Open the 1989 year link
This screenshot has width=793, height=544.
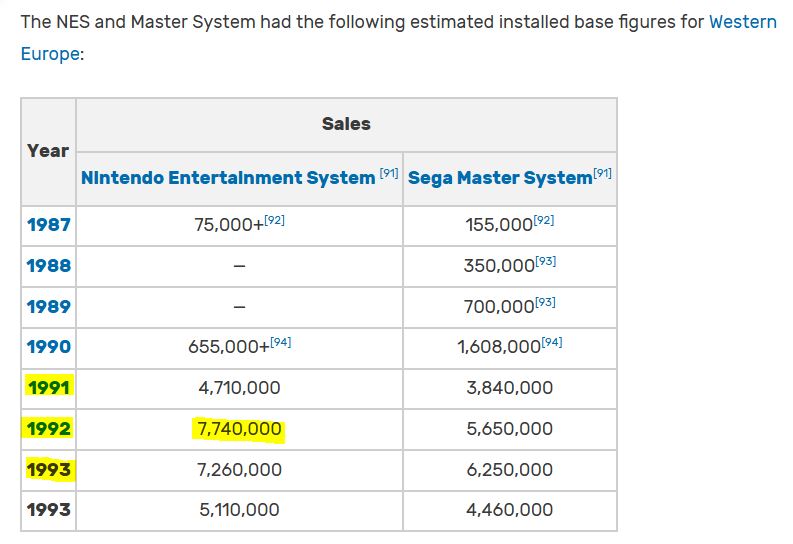coord(49,306)
